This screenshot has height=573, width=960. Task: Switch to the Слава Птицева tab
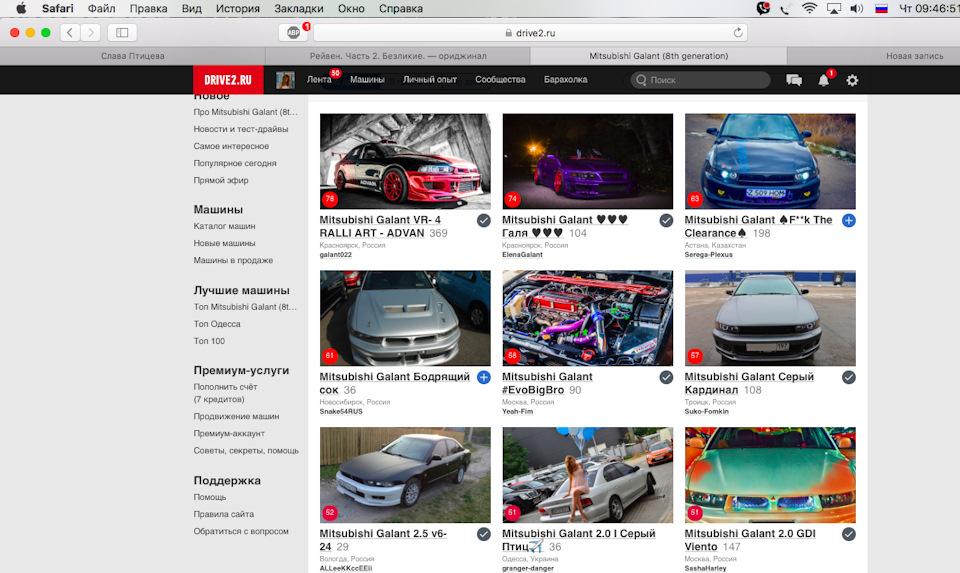[132, 56]
